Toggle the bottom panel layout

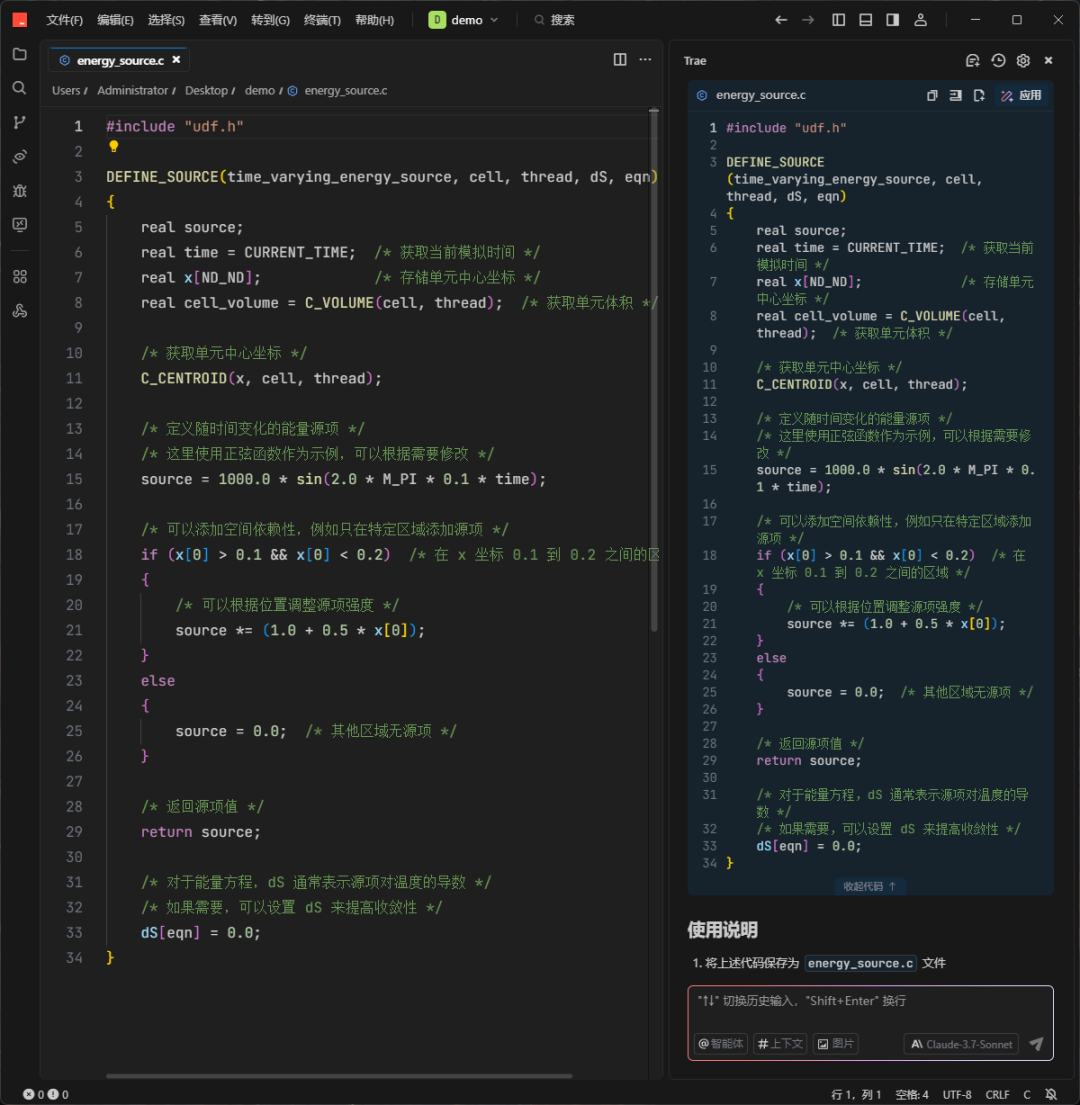pyautogui.click(x=865, y=20)
